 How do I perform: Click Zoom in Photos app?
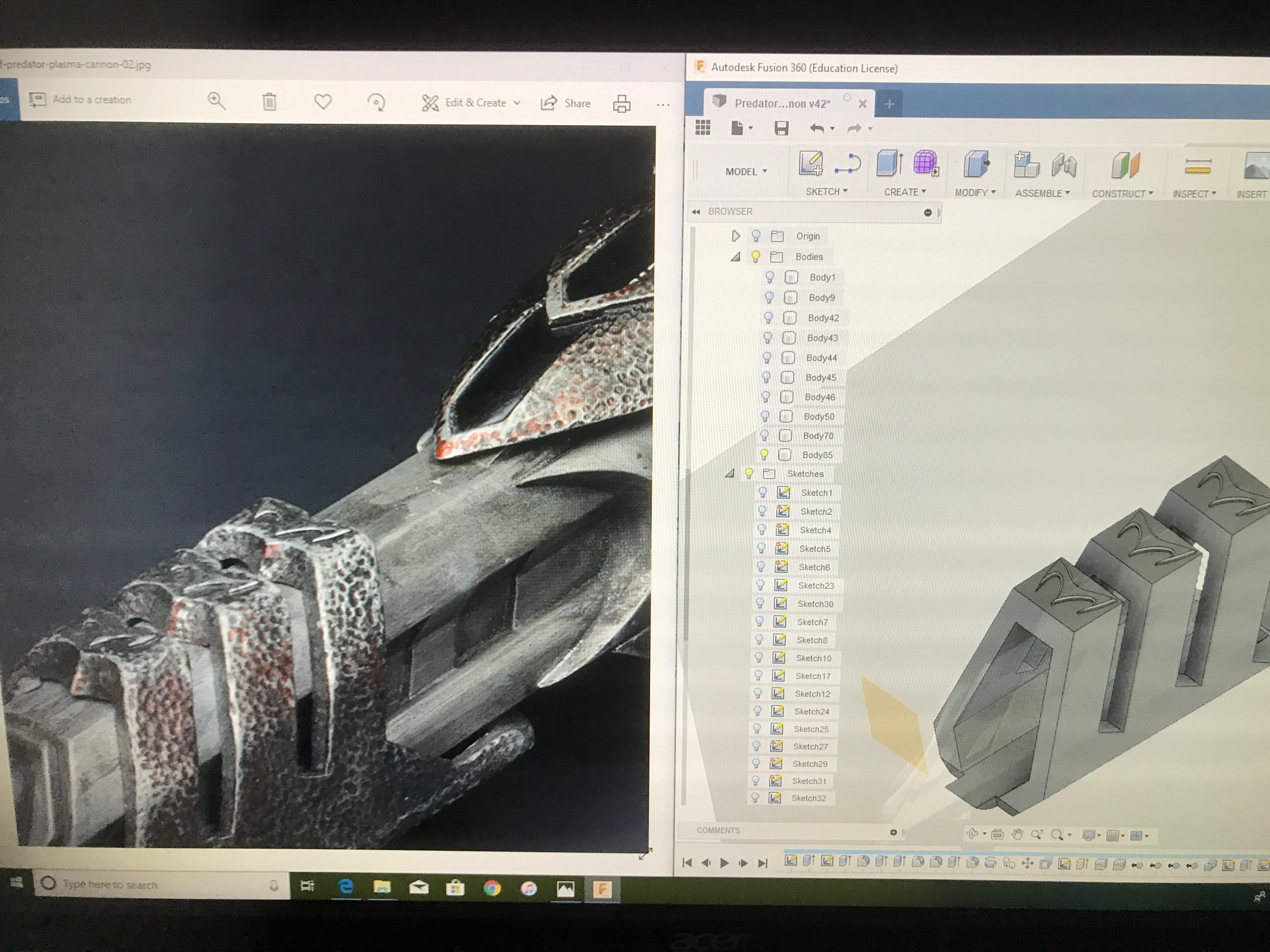click(x=216, y=100)
